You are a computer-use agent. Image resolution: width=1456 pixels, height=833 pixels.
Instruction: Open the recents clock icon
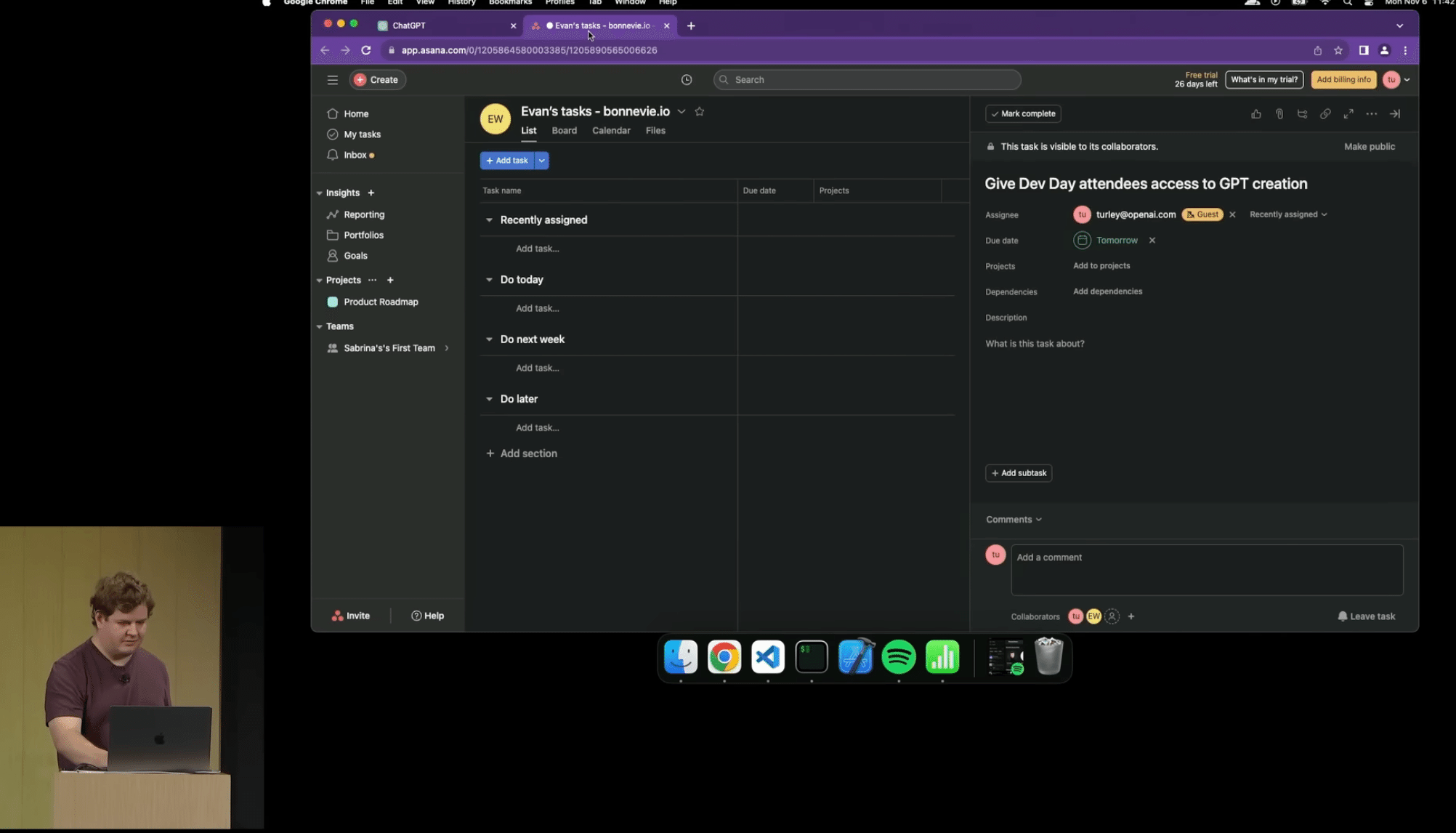coord(686,80)
